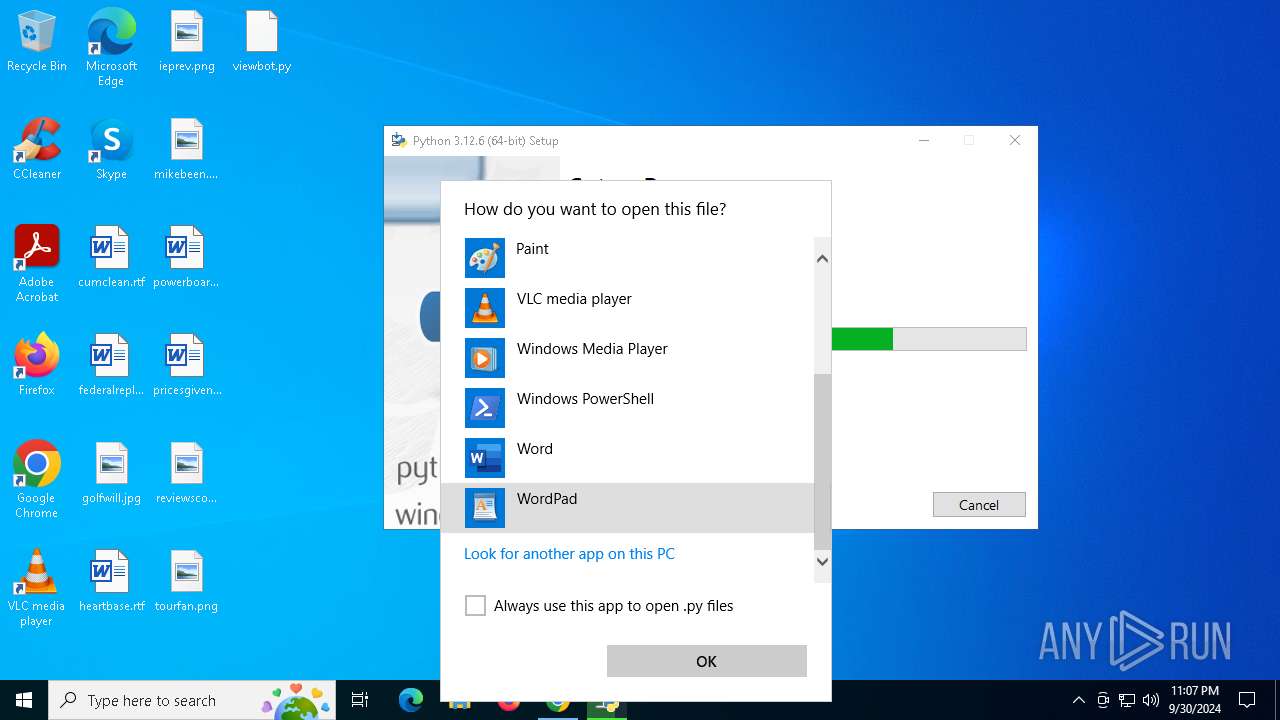Close the Python Setup window
1280x720 pixels.
[x=1015, y=141]
